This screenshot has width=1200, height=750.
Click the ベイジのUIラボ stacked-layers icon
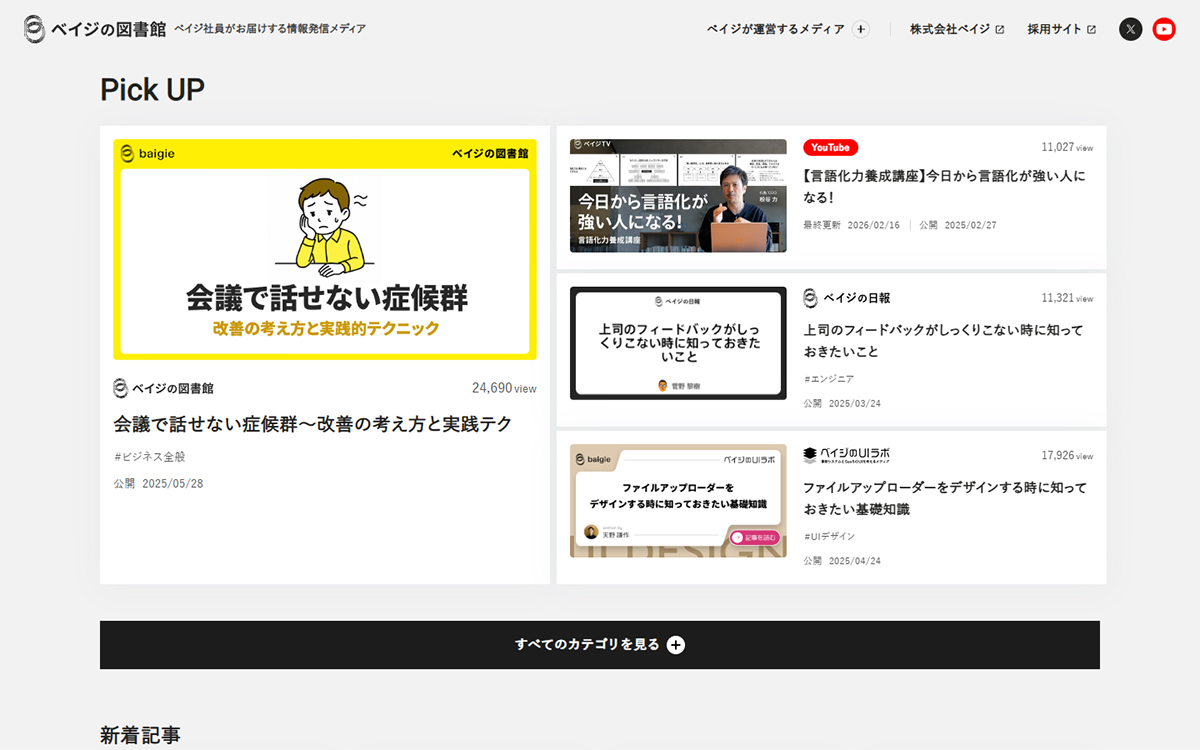809,453
